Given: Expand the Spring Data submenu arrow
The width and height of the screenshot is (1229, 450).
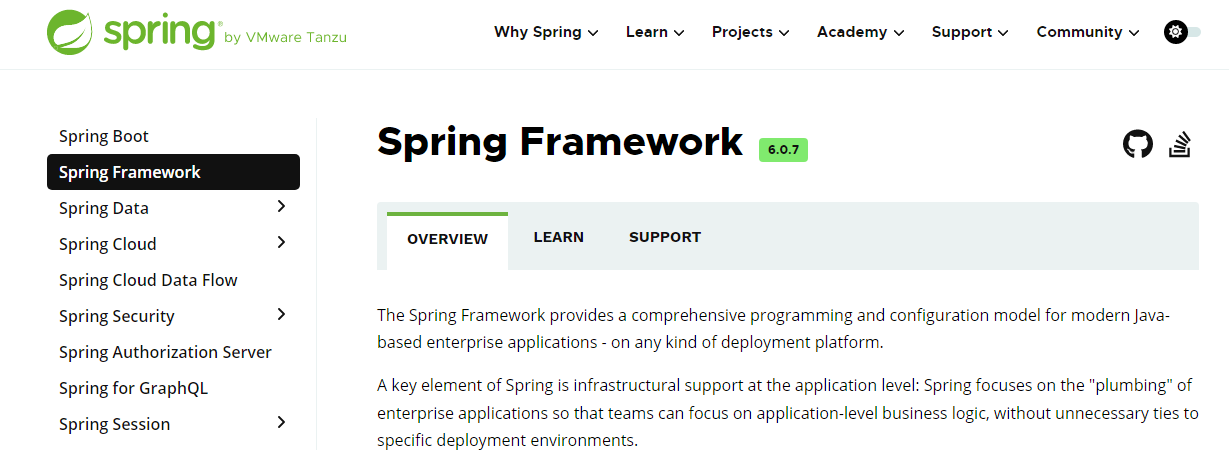Looking at the screenshot, I should [x=281, y=207].
